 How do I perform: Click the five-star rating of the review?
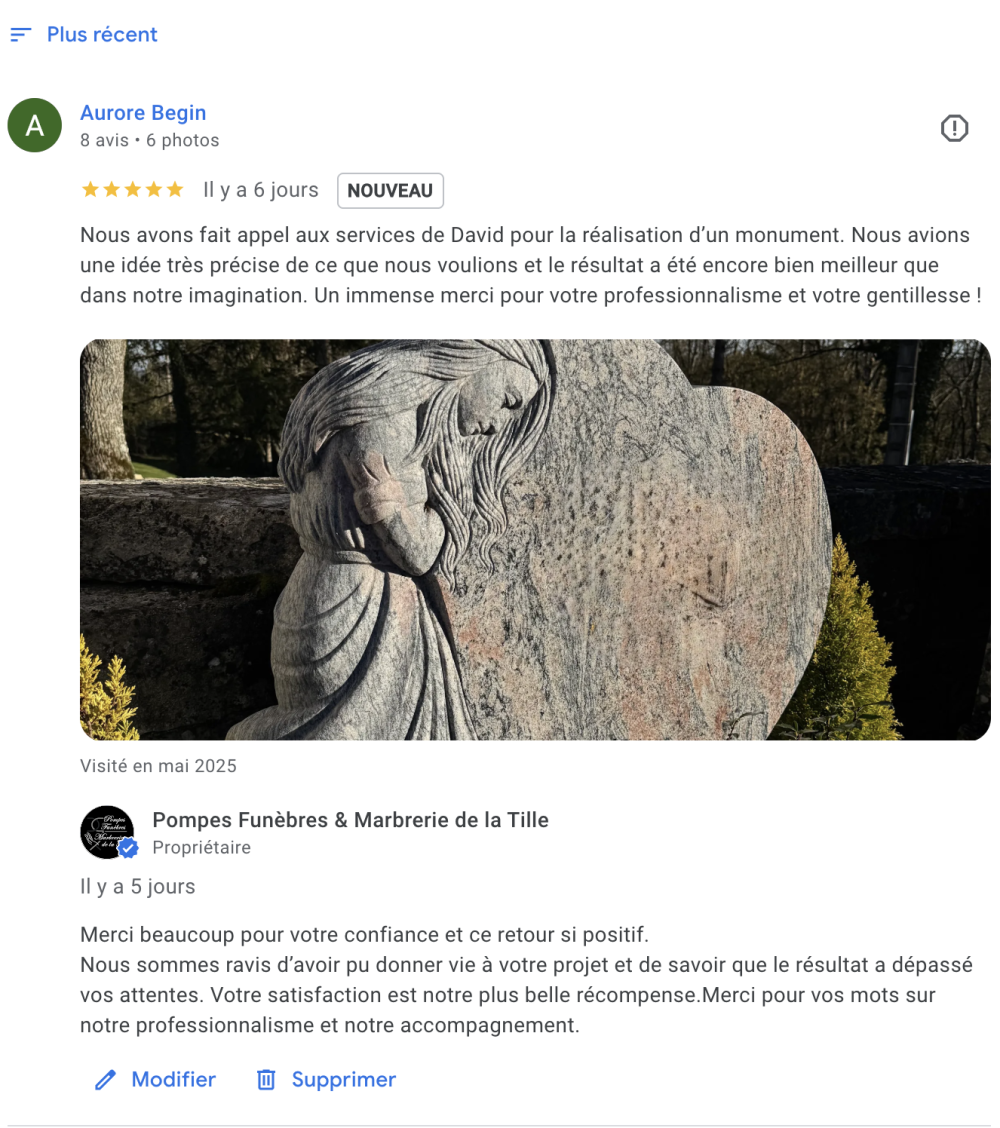point(133,190)
